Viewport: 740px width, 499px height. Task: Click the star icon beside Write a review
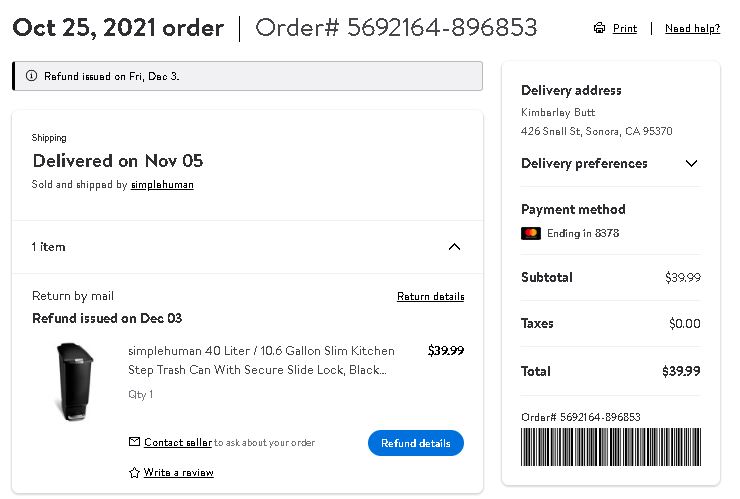tap(135, 473)
